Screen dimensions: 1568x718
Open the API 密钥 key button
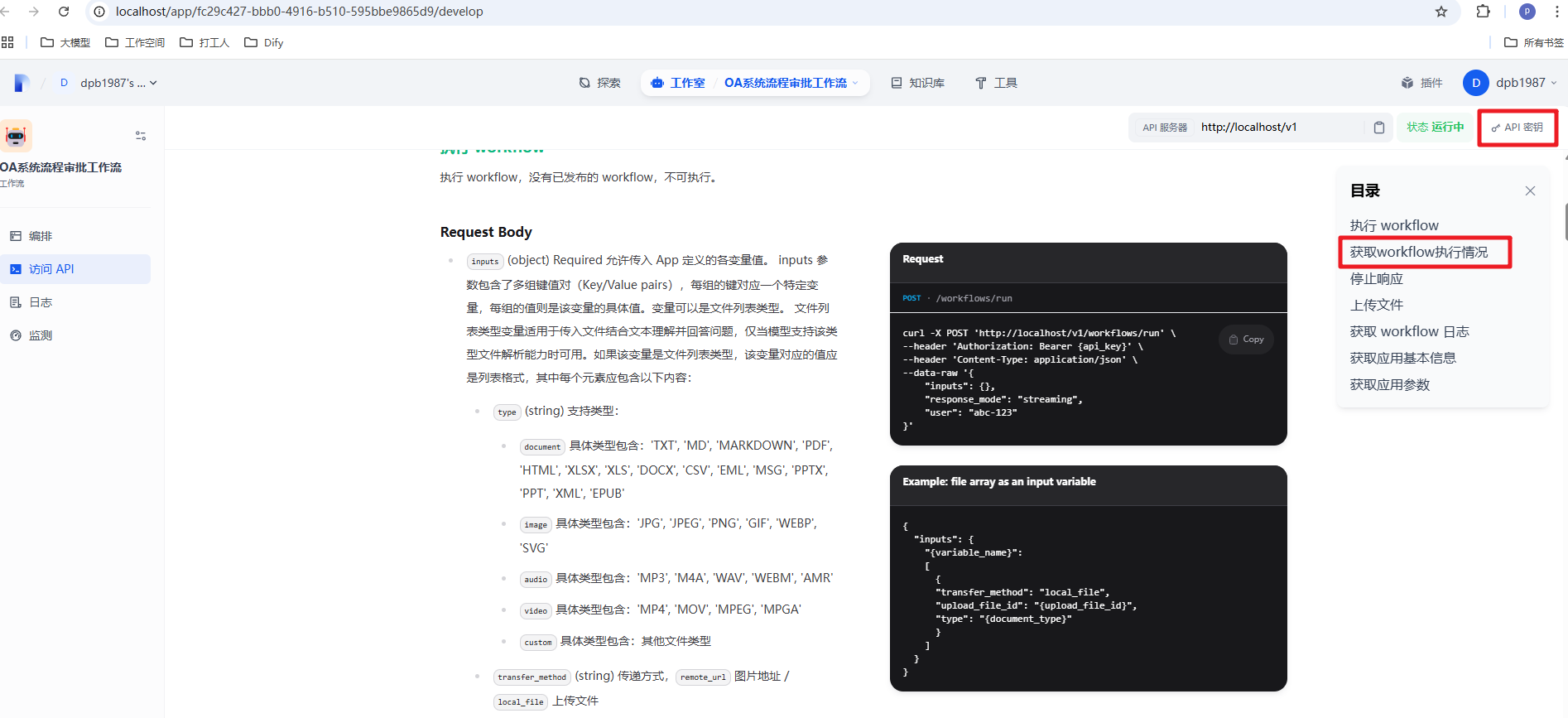coord(1517,128)
